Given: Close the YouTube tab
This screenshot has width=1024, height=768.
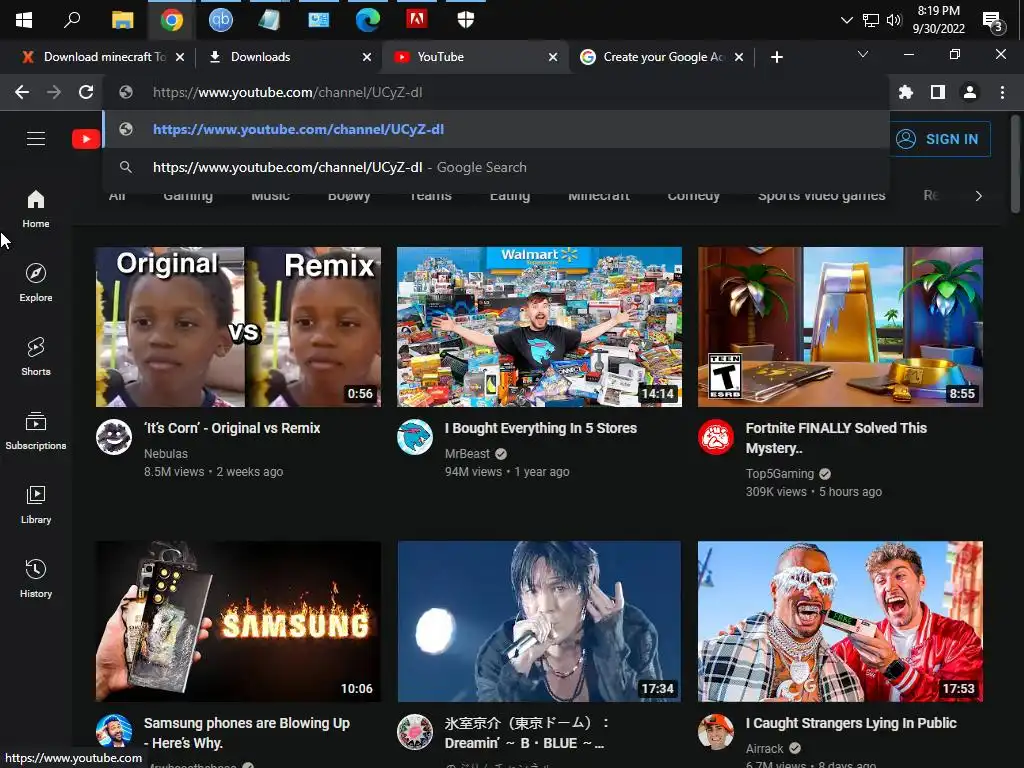Looking at the screenshot, I should pos(553,57).
